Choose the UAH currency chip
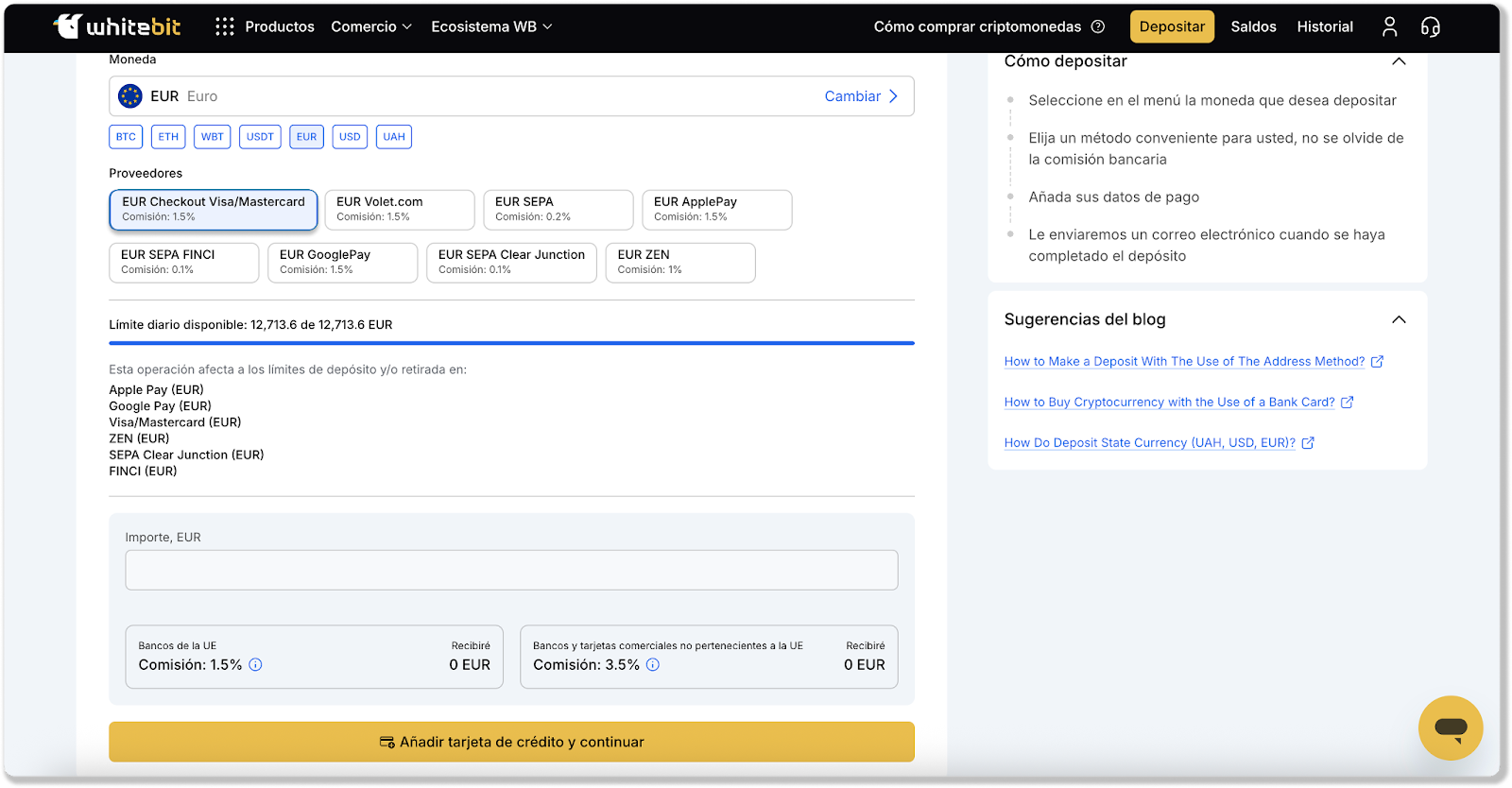1512x788 pixels. click(394, 137)
